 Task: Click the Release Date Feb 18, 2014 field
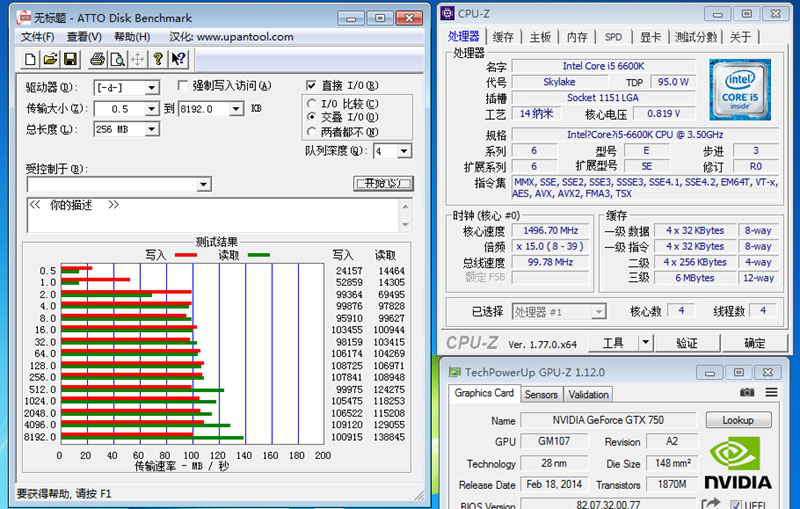coord(554,484)
